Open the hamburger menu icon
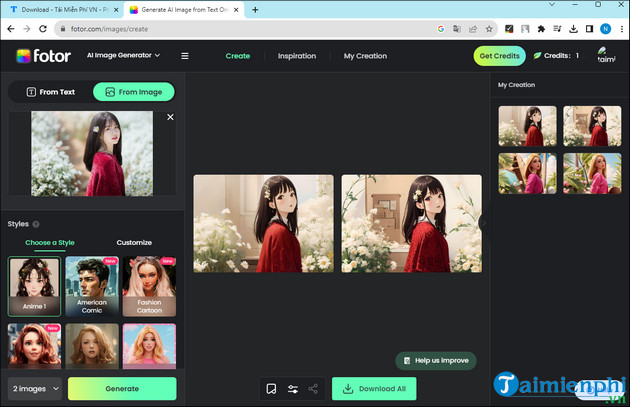630x407 pixels. (185, 56)
